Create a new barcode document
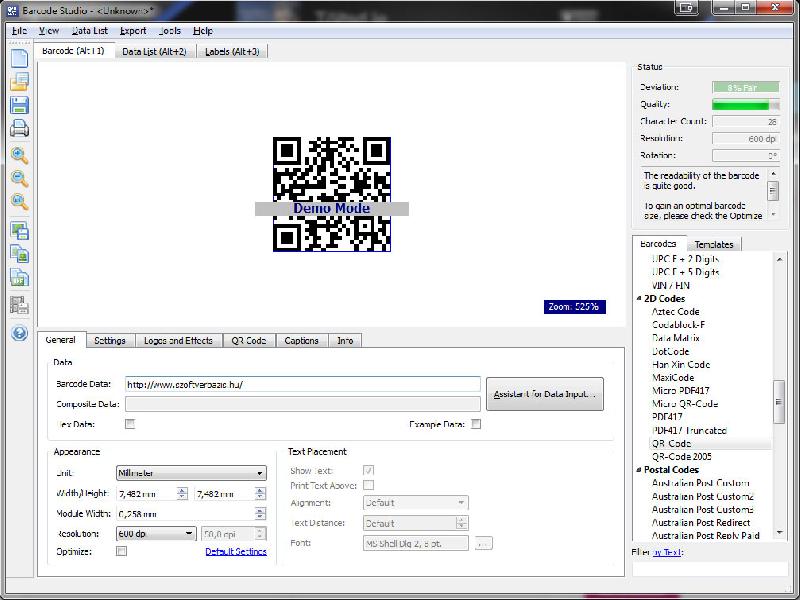800x600 pixels. [x=19, y=58]
